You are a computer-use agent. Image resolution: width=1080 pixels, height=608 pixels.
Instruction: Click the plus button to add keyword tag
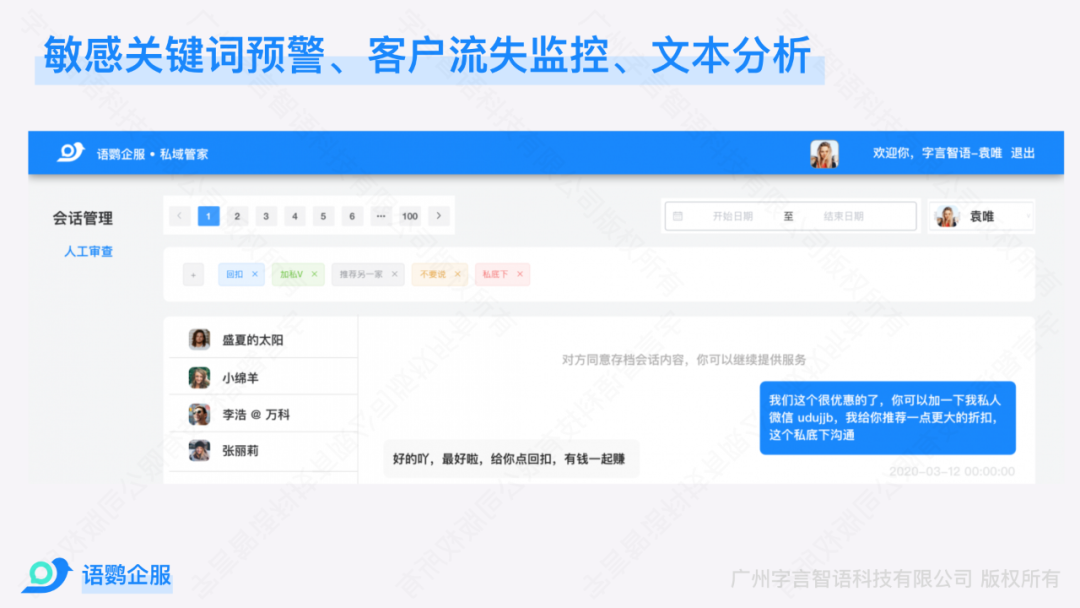[x=193, y=274]
